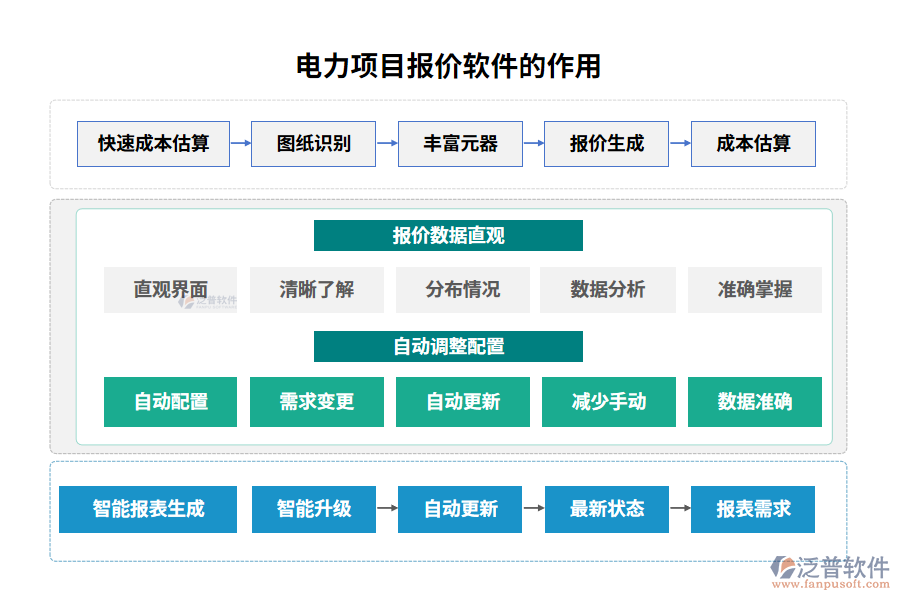Image resolution: width=900 pixels, height=600 pixels.
Task: Click the 准确掌握 item
Action: click(x=755, y=290)
